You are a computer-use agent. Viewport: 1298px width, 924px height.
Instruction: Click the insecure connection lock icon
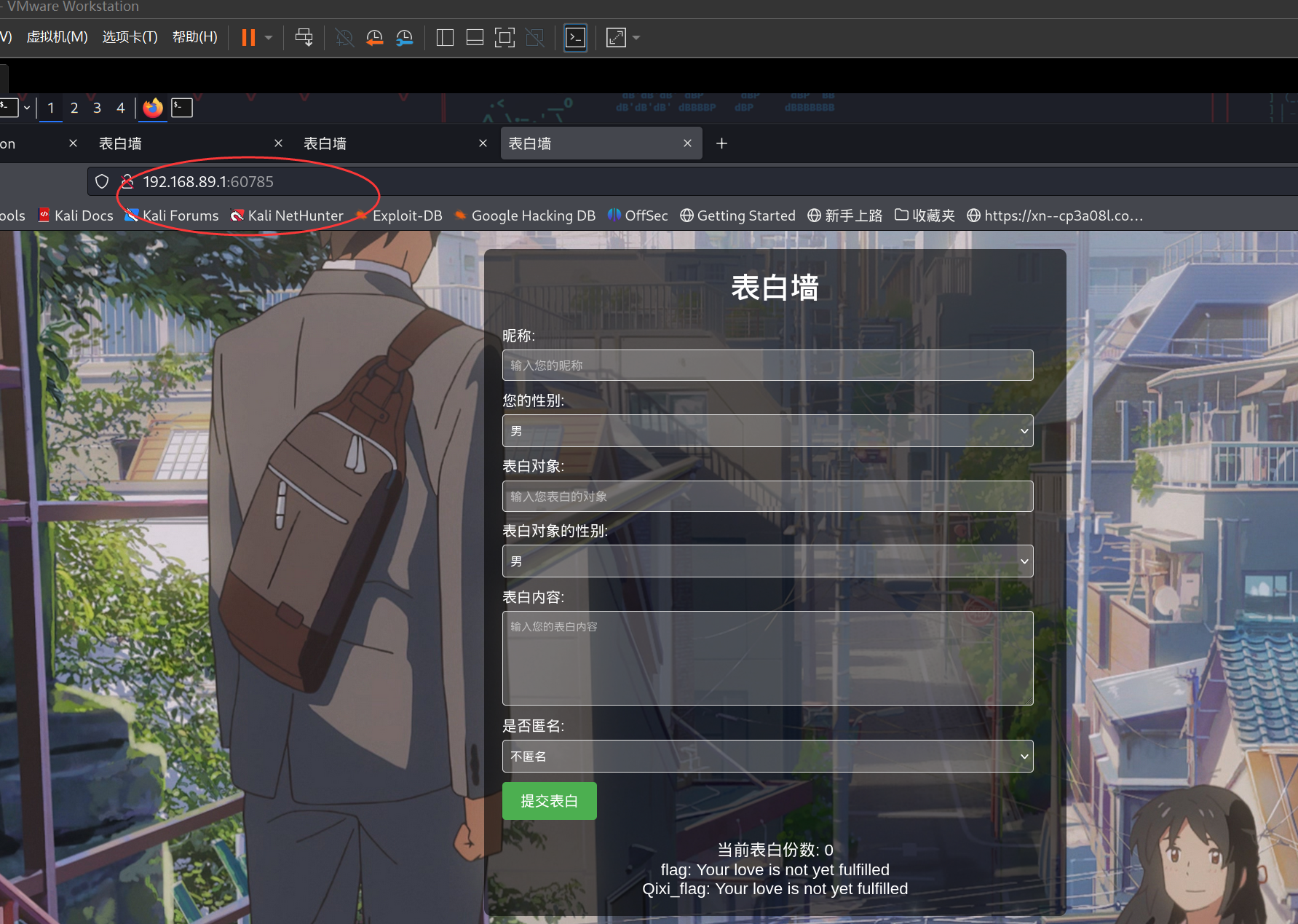tap(127, 181)
